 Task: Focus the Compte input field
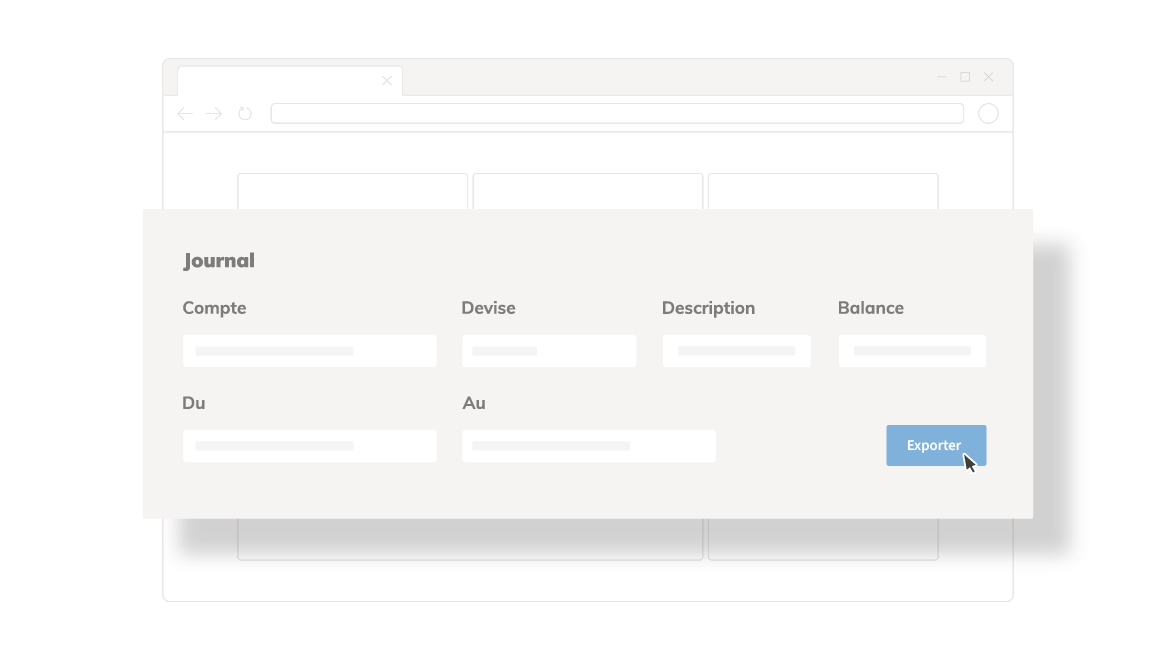coord(310,351)
